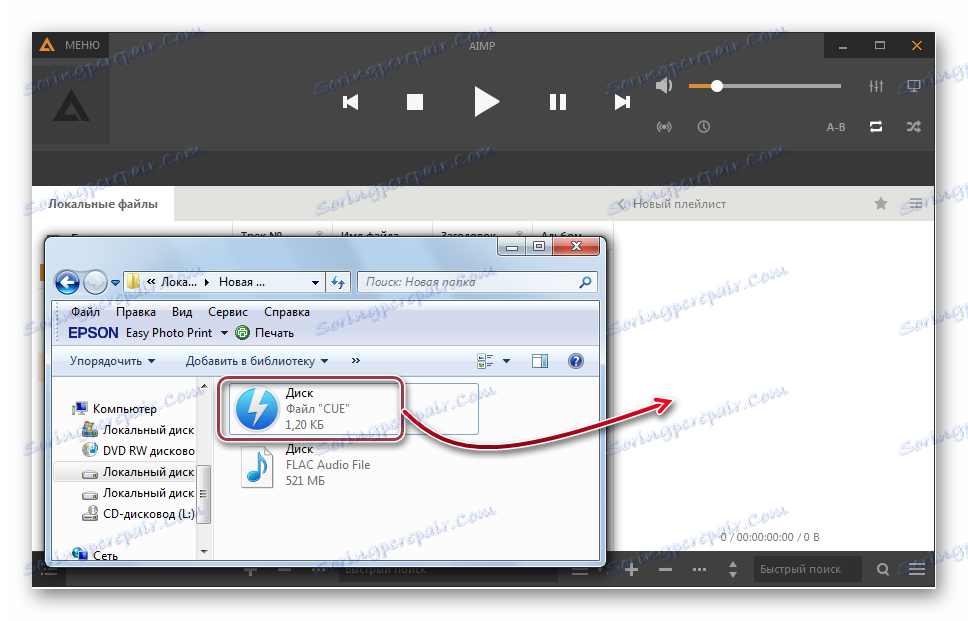The image size is (968, 621).
Task: Click the search magnifier in AIMP bottom bar
Action: click(x=883, y=569)
